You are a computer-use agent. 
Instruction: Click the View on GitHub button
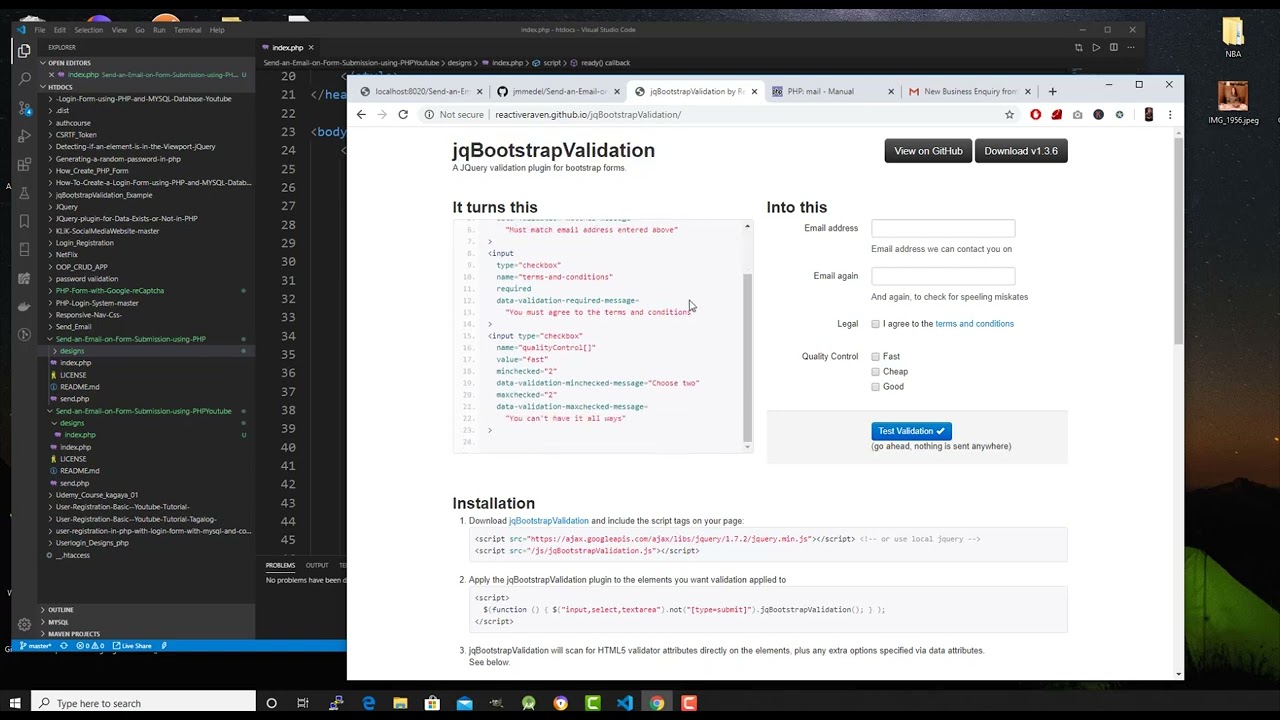coord(928,151)
